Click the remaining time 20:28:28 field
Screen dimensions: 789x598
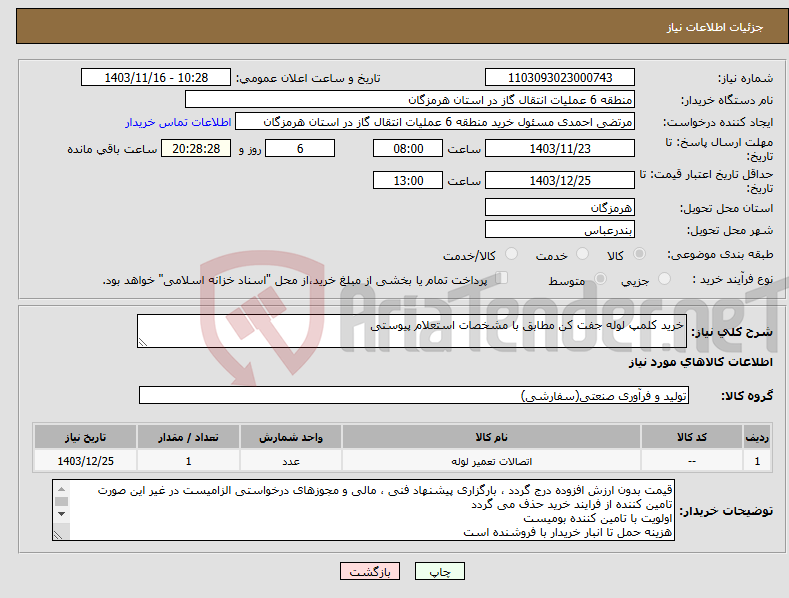tap(196, 148)
